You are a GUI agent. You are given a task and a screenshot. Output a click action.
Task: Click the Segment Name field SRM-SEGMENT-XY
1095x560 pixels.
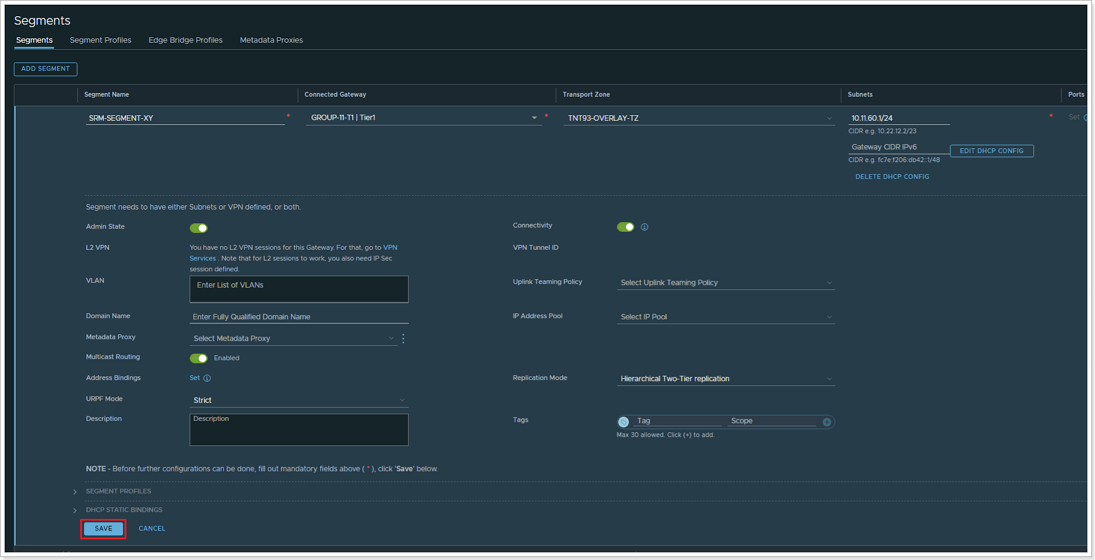click(x=185, y=118)
